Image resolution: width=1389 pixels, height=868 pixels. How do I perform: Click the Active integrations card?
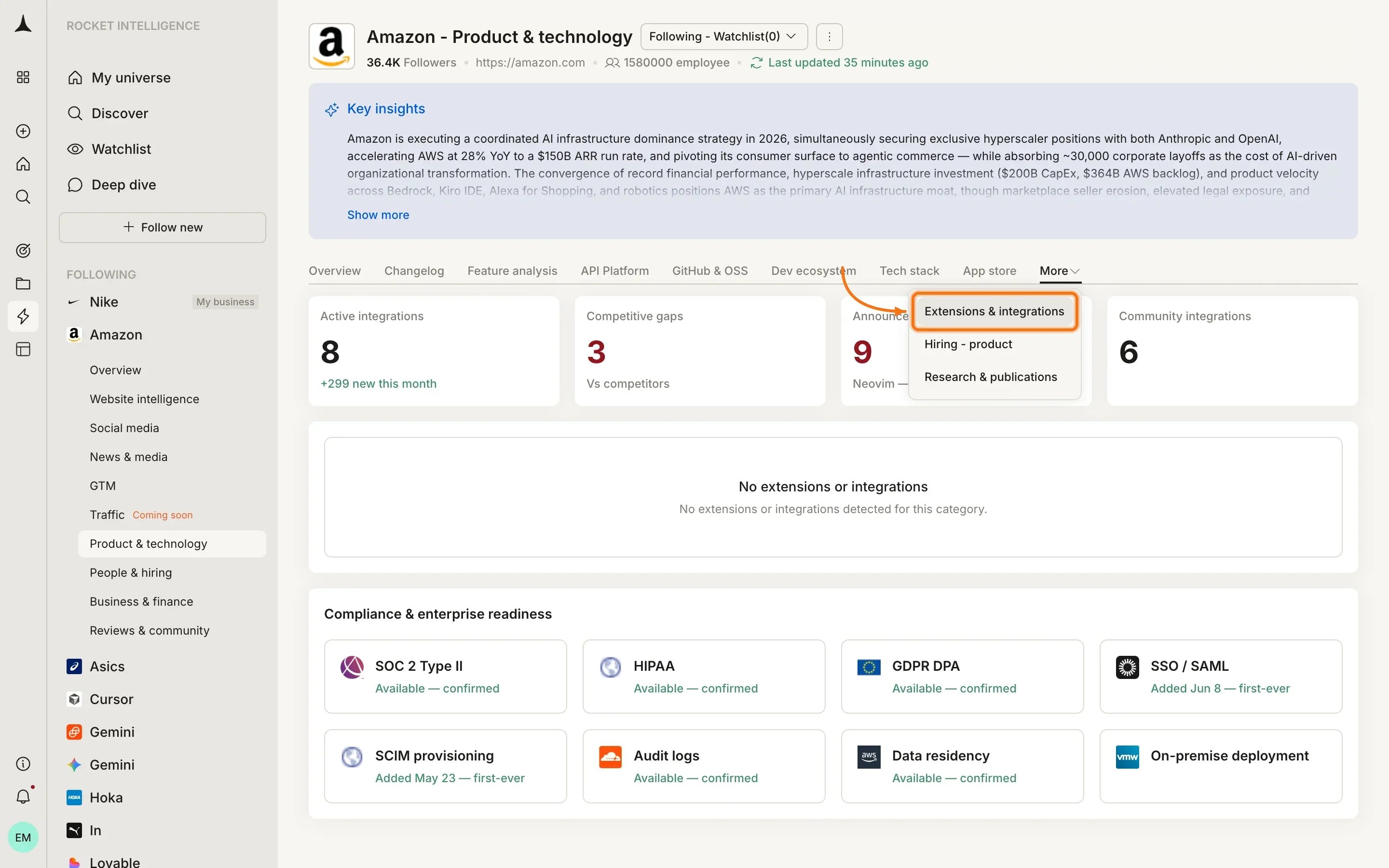[434, 351]
